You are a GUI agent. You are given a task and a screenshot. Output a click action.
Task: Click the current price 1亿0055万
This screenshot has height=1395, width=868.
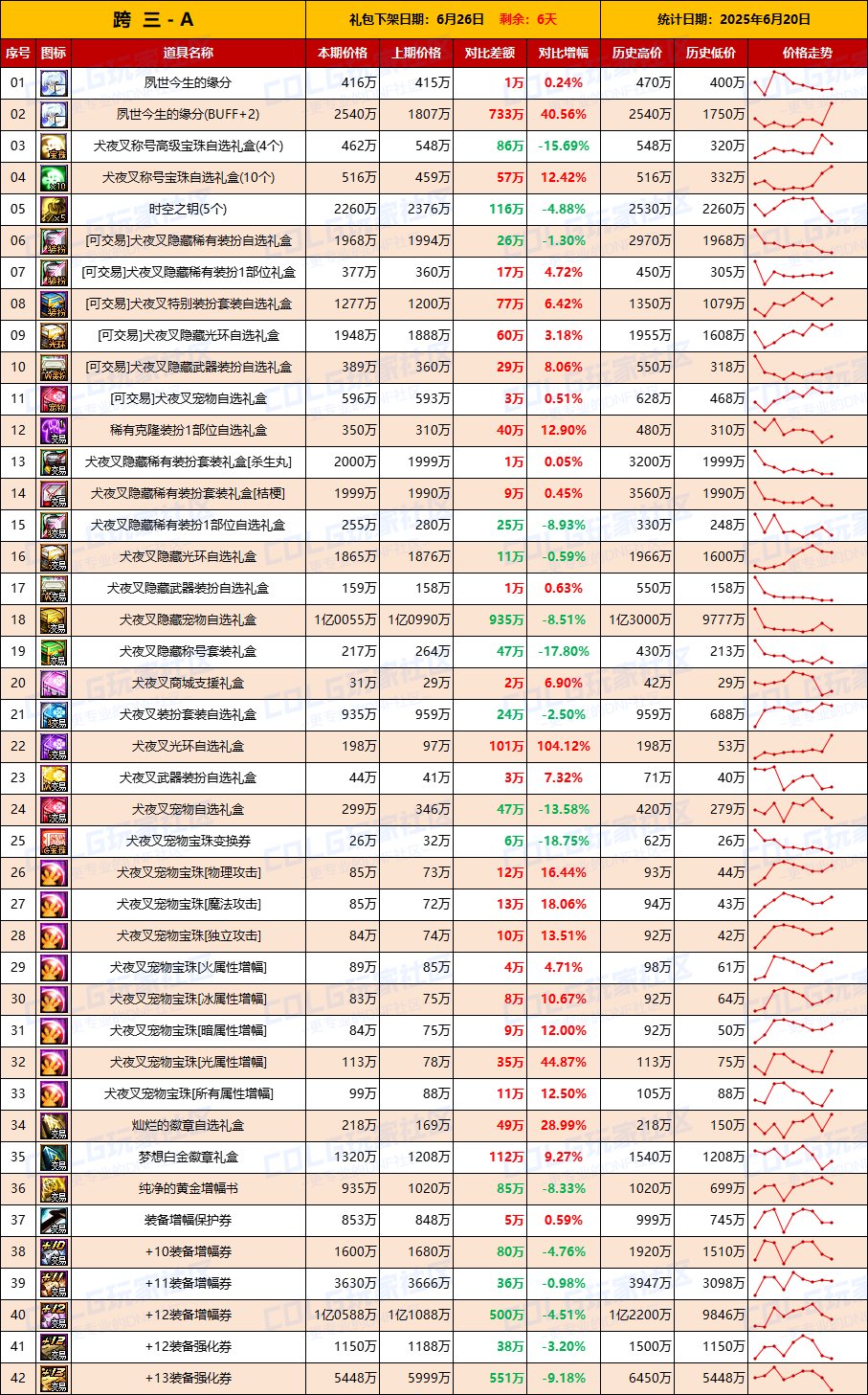pos(345,620)
